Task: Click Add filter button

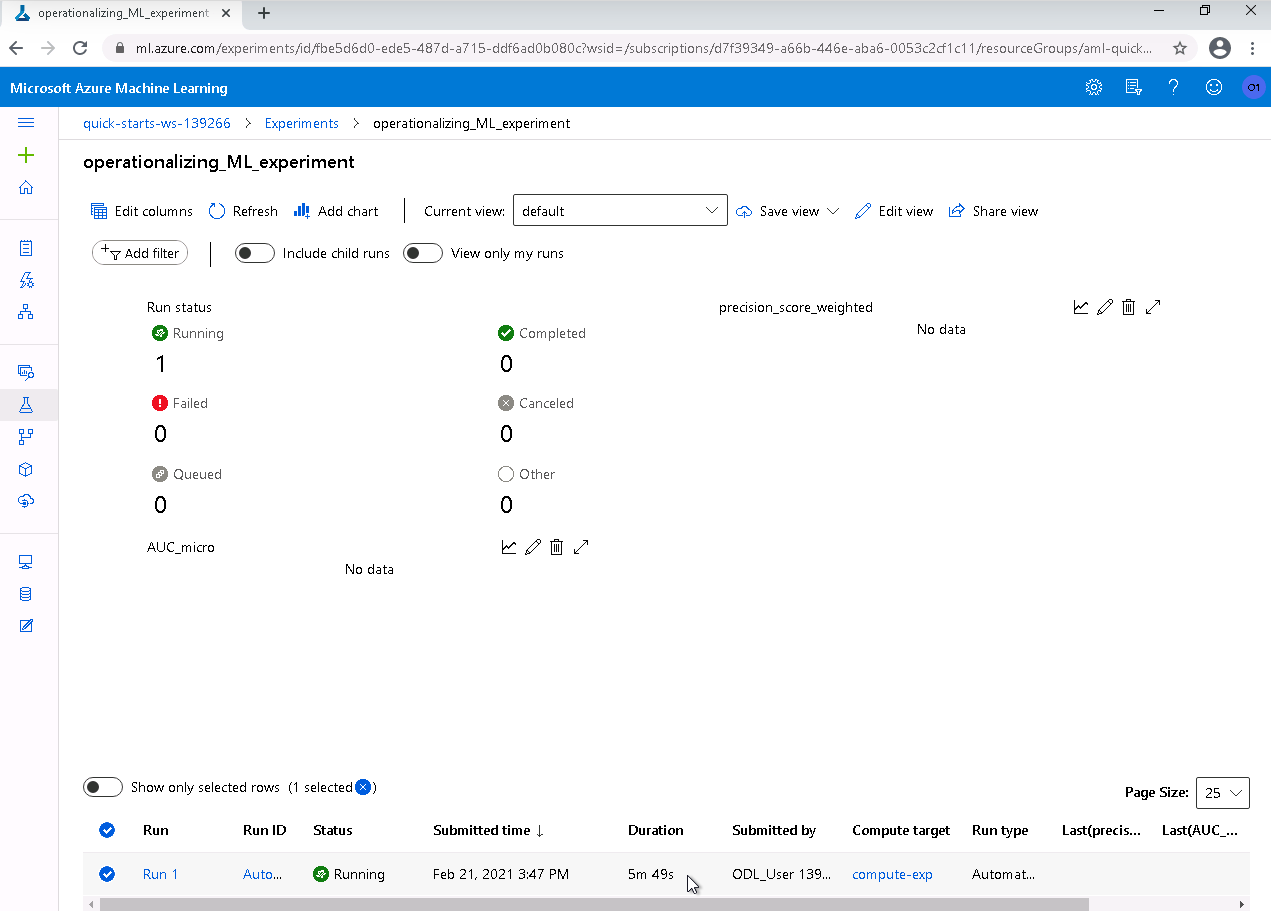Action: [x=140, y=253]
